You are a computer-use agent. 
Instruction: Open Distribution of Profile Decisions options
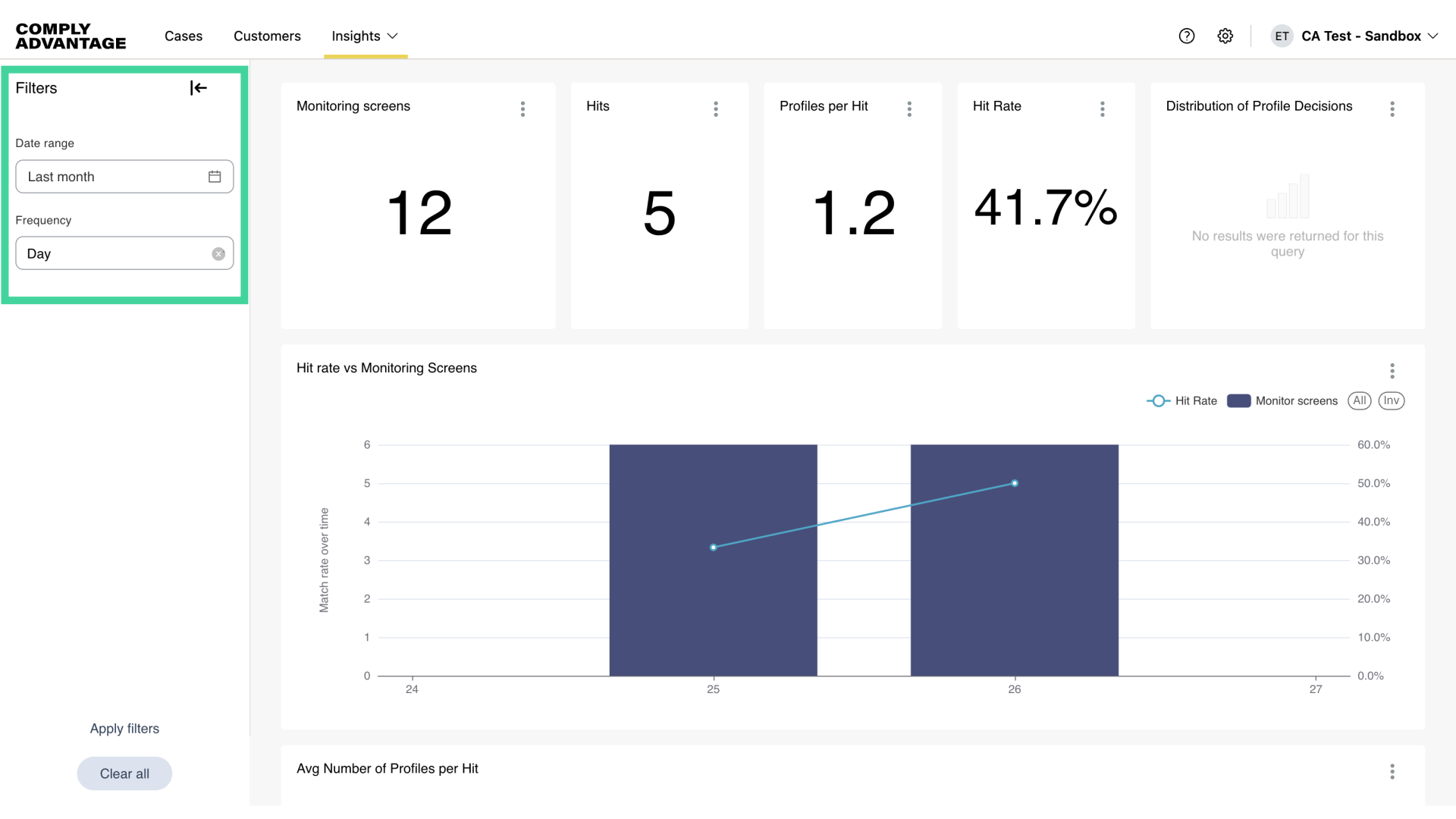(1392, 108)
